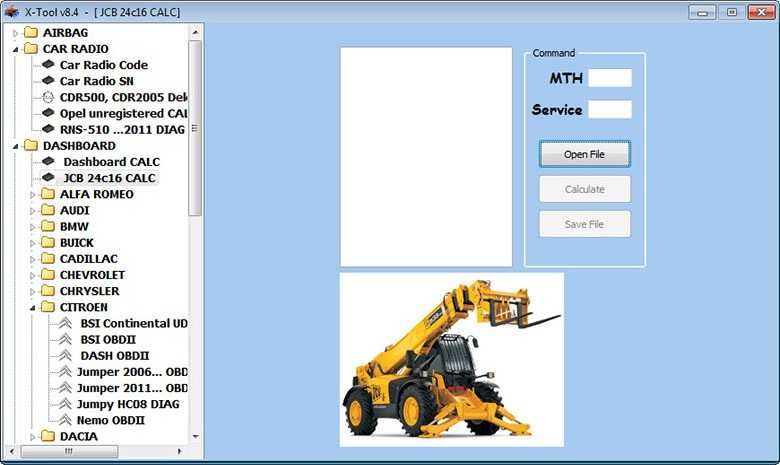Click the large white text output area
780x465 pixels.
tap(426, 157)
